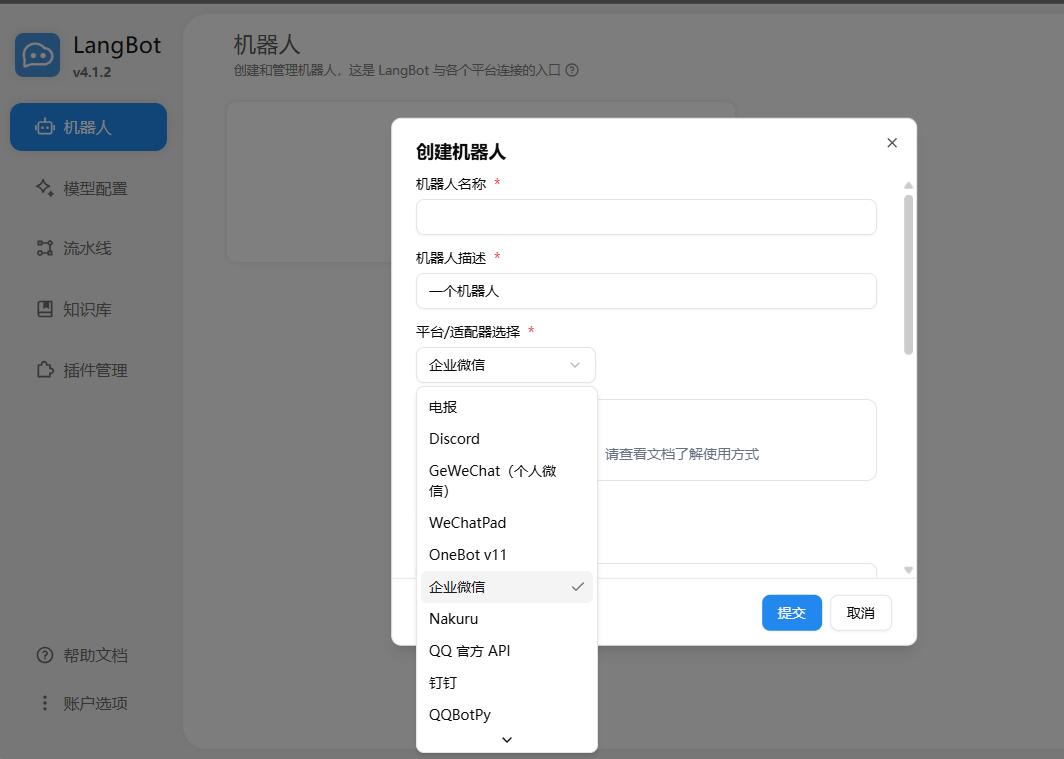This screenshot has height=759, width=1064.
Task: Click the 机器人描述 field containing 一个机器人
Action: pyautogui.click(x=646, y=291)
